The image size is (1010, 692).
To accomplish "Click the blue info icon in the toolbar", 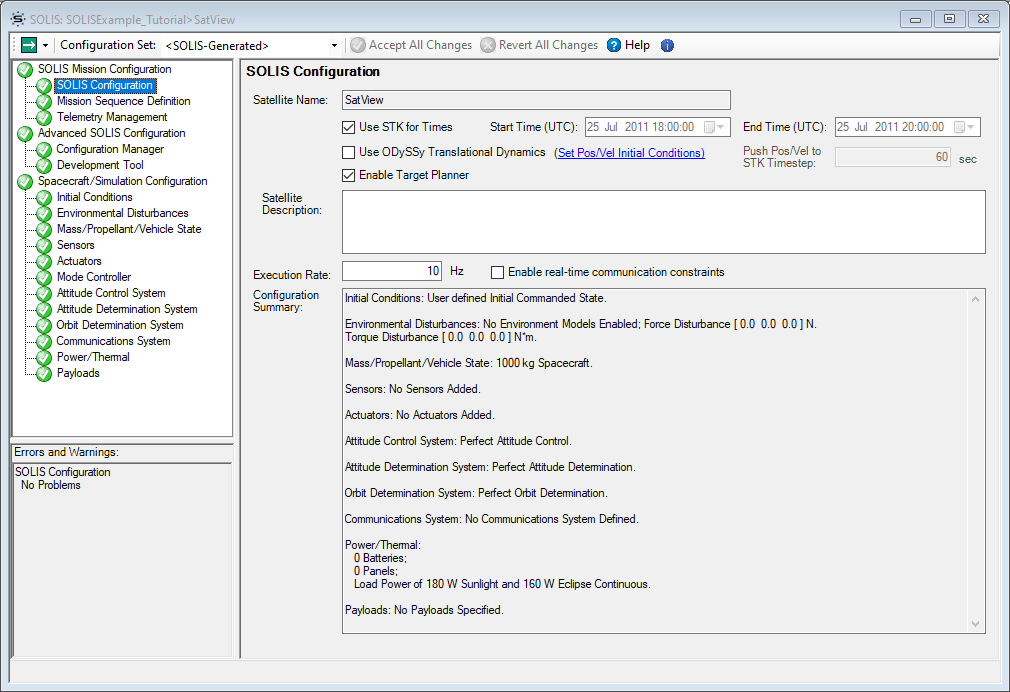I will click(667, 44).
